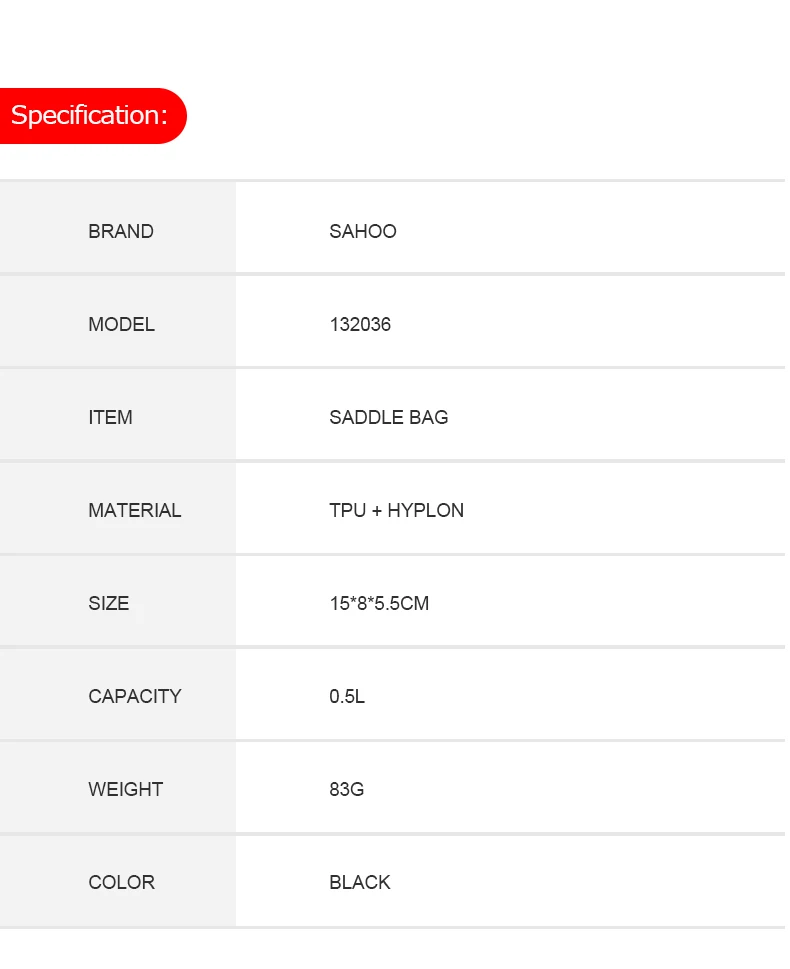
Task: Click the SAHOO brand value
Action: click(363, 231)
